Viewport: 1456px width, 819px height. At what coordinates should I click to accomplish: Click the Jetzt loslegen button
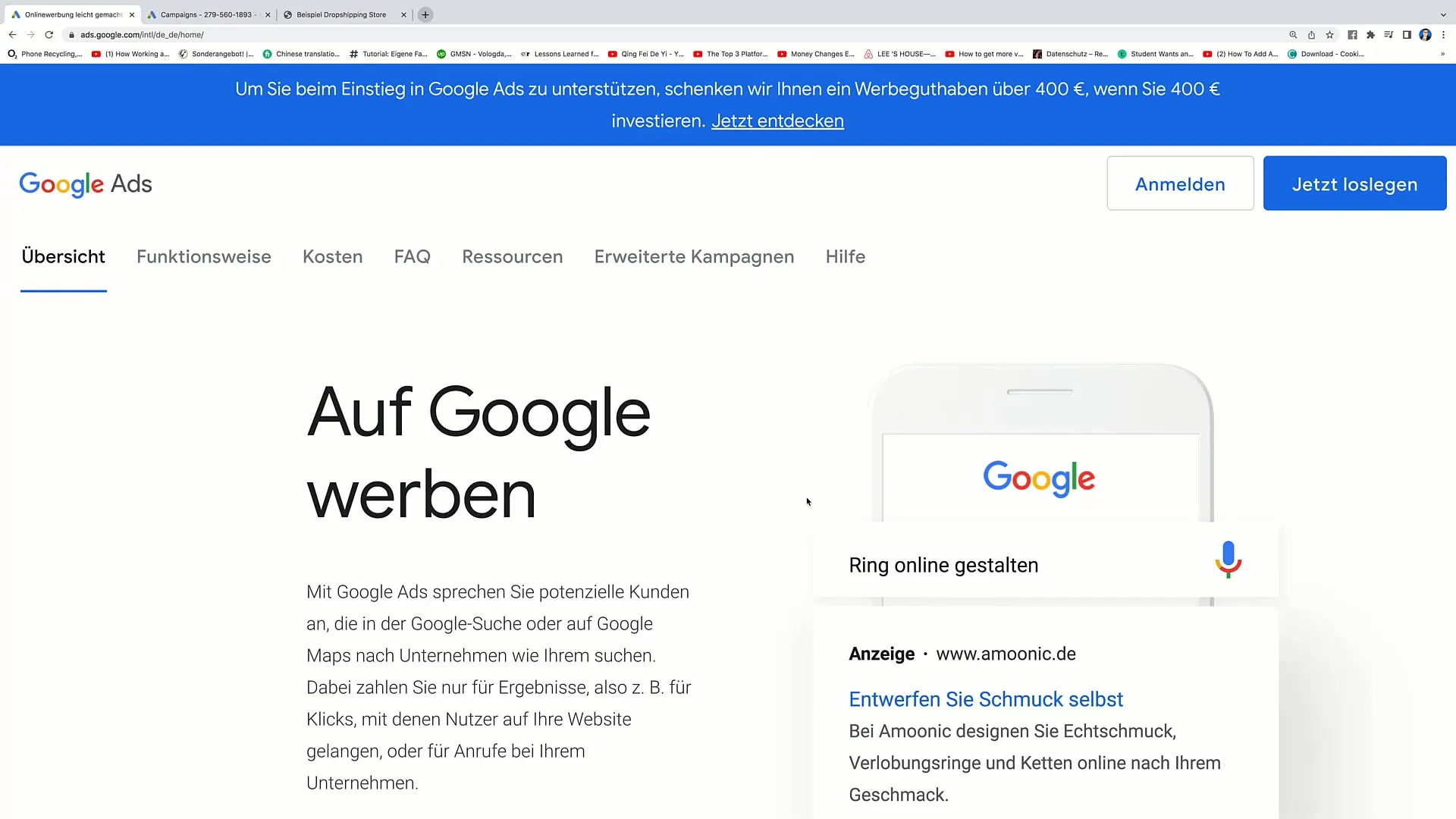1354,184
